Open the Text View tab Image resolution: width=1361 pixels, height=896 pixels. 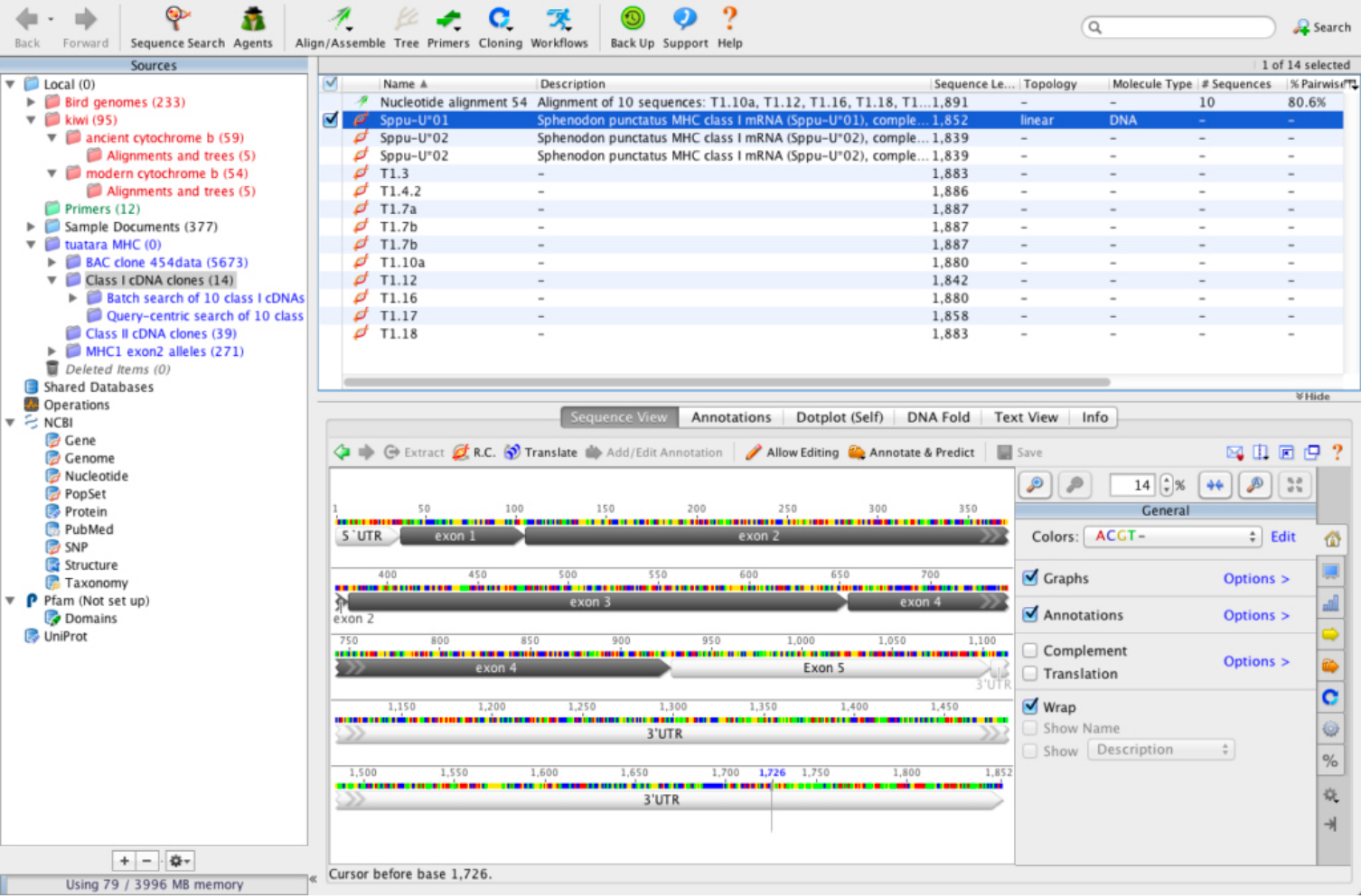coord(1026,417)
